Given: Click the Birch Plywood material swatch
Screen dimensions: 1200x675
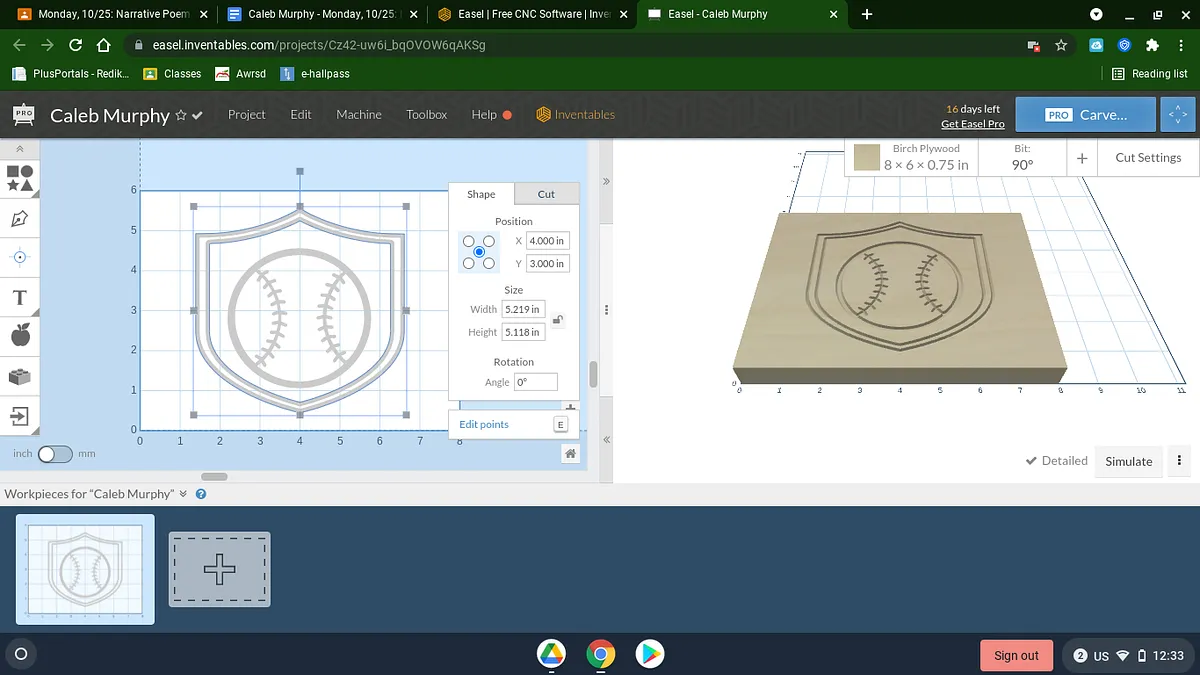Looking at the screenshot, I should tap(867, 158).
